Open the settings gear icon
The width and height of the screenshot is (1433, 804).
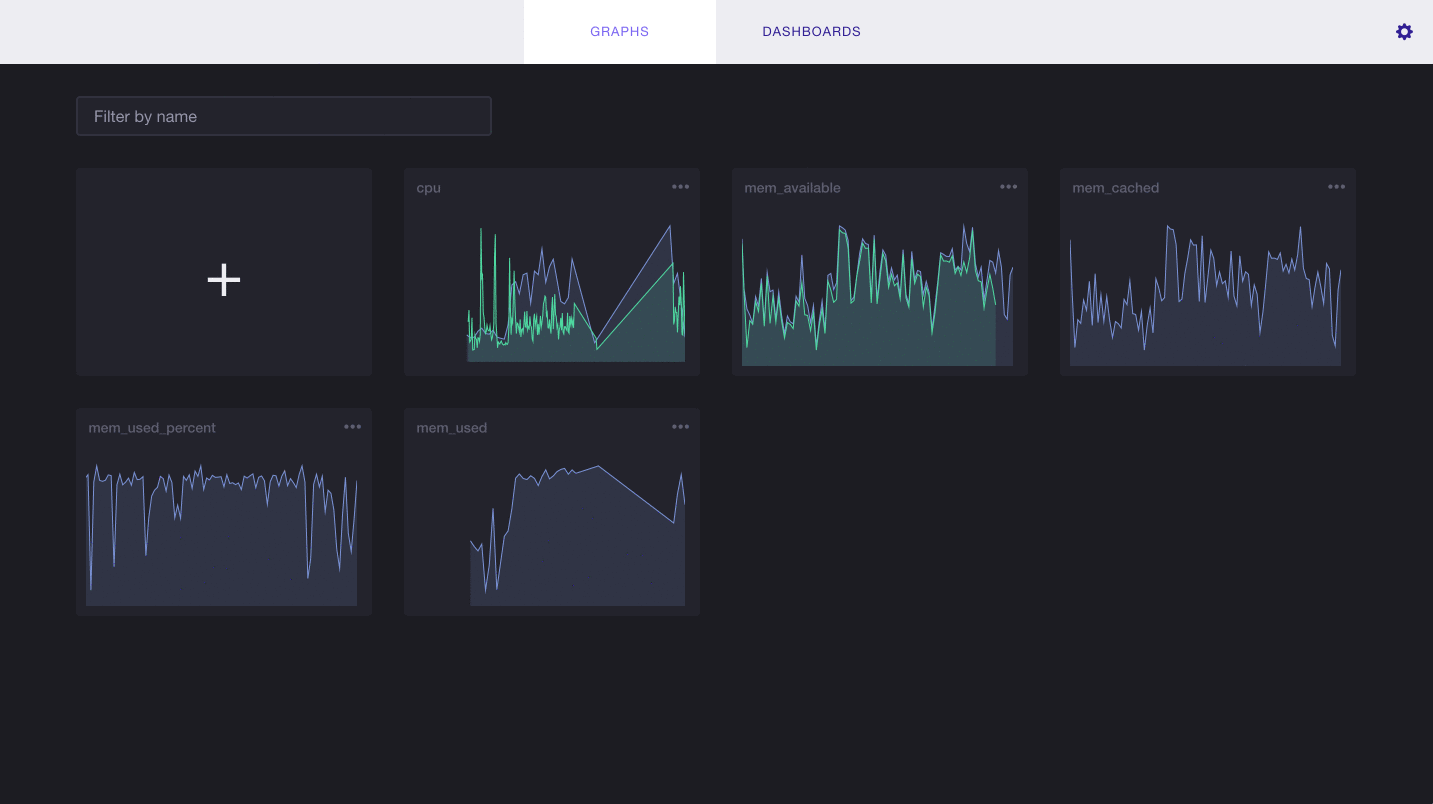tap(1404, 32)
